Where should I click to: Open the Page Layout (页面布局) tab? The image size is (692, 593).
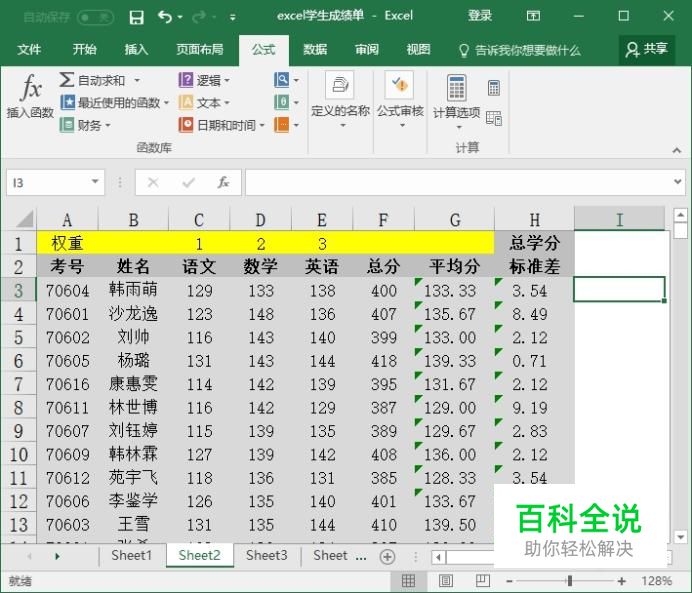pyautogui.click(x=200, y=49)
